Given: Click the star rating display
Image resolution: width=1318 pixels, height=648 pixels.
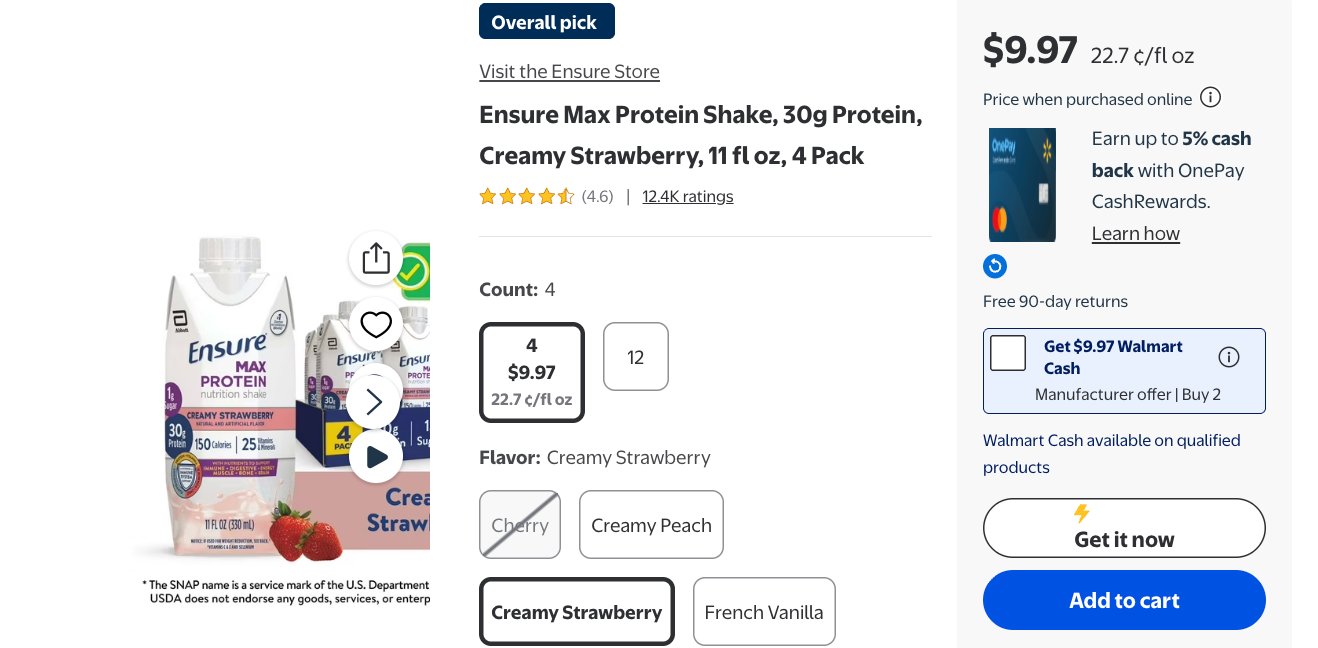Looking at the screenshot, I should pyautogui.click(x=527, y=196).
